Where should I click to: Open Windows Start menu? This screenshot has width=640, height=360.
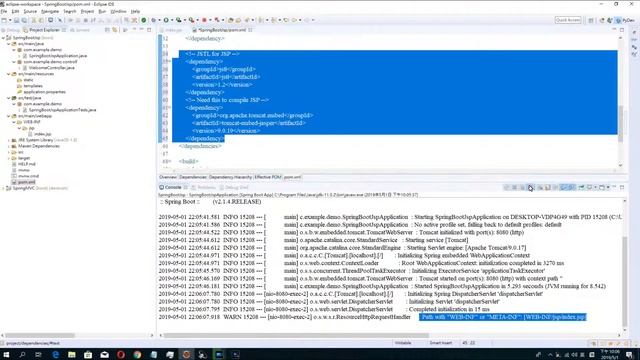[6, 354]
